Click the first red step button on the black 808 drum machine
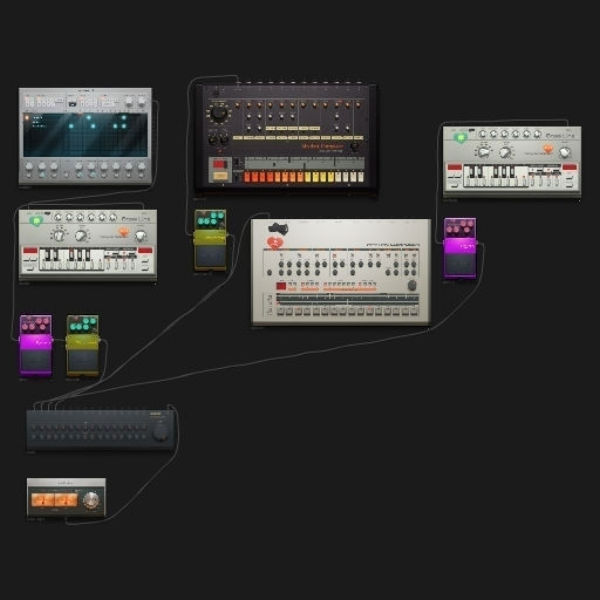This screenshot has width=600, height=600. coord(247,176)
